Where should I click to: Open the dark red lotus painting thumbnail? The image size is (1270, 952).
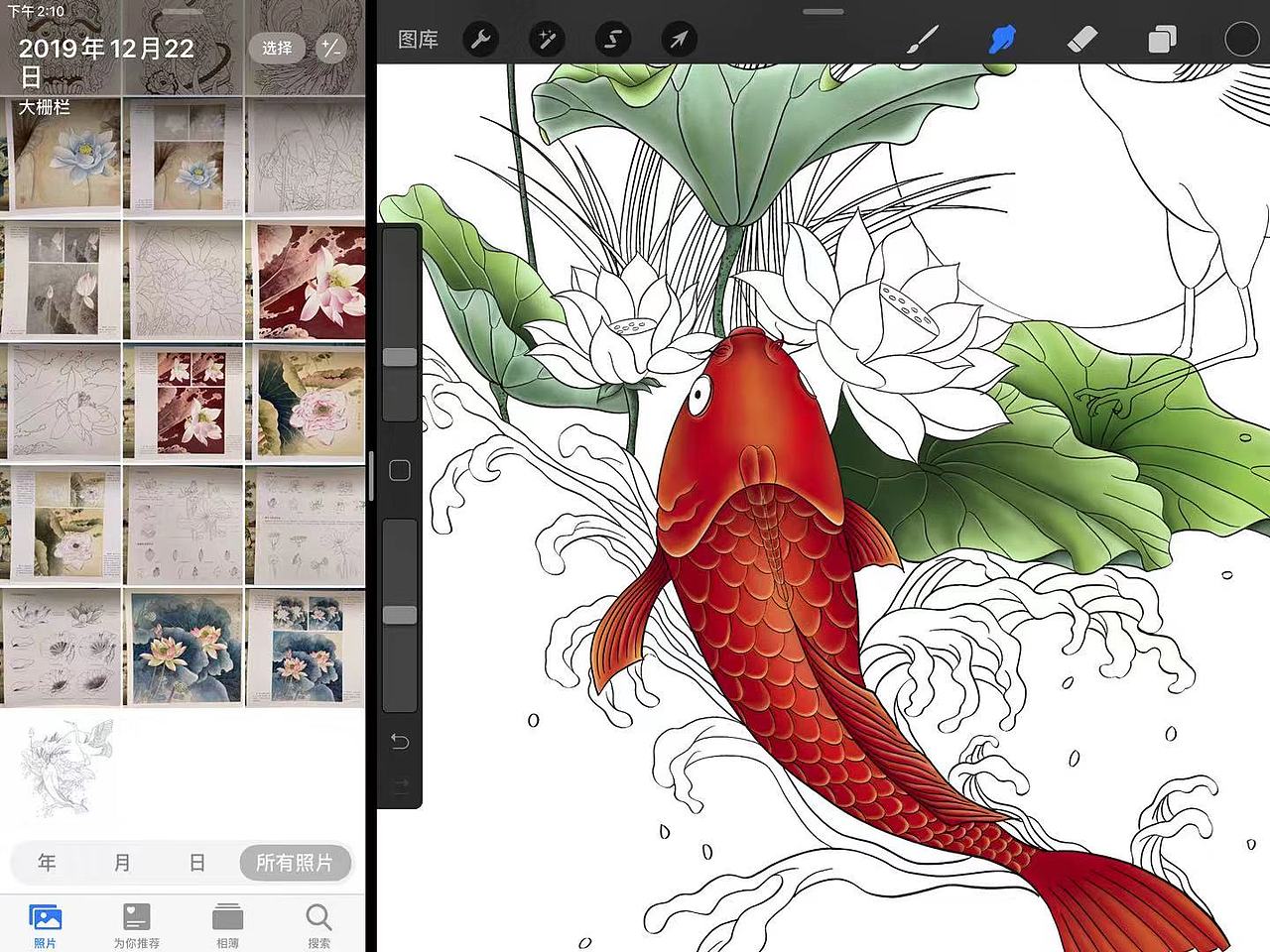[x=306, y=281]
